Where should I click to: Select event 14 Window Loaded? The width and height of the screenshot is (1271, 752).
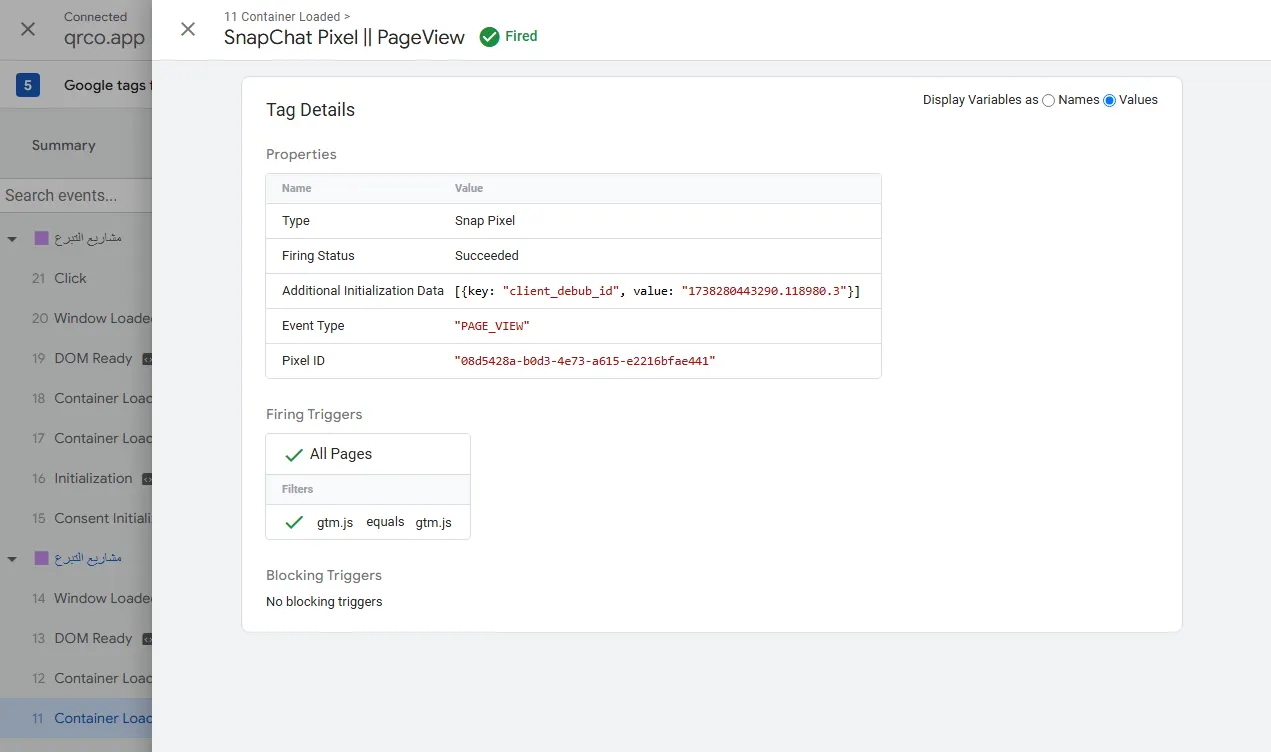(x=76, y=598)
